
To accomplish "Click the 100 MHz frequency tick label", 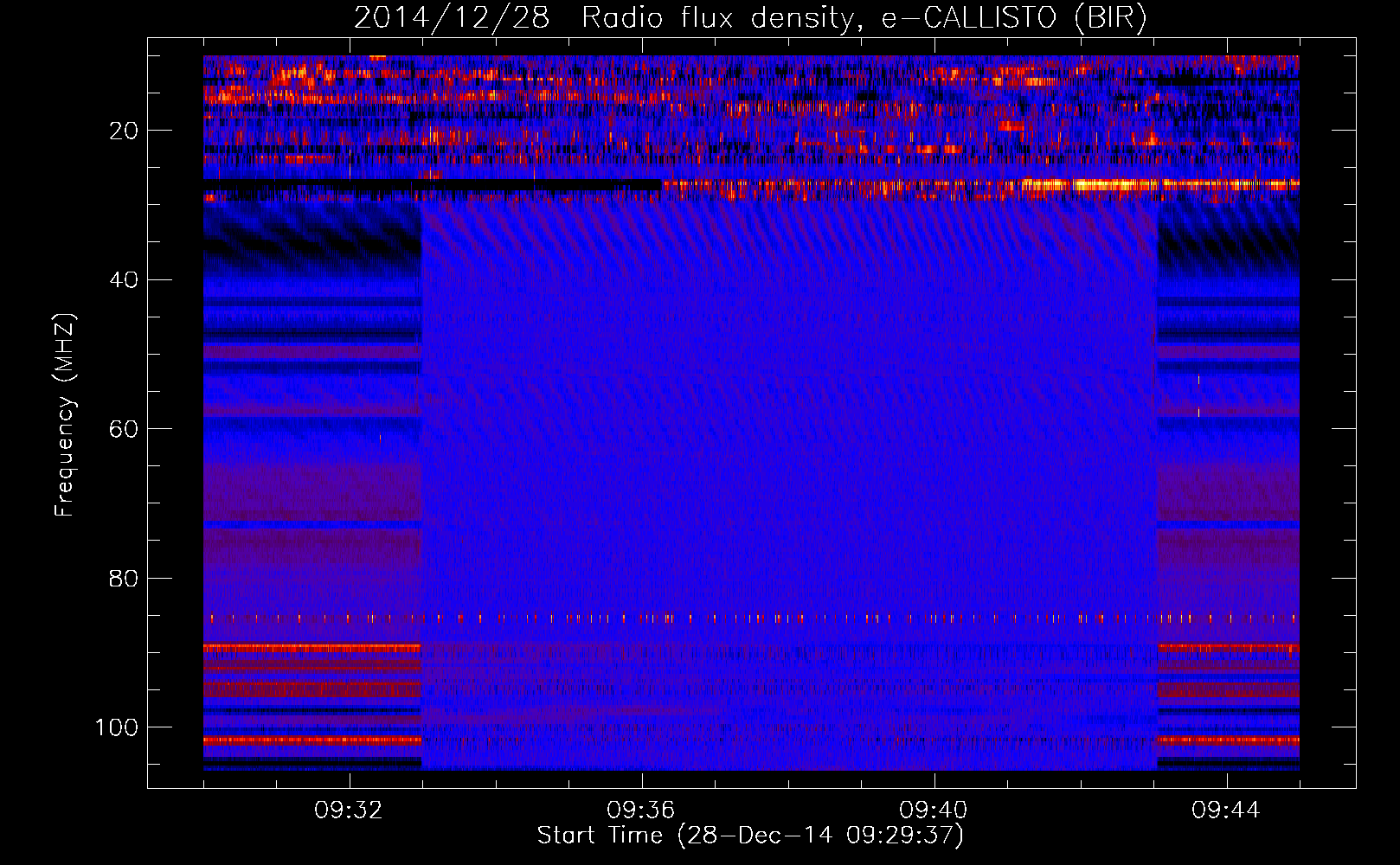I will (x=117, y=727).
